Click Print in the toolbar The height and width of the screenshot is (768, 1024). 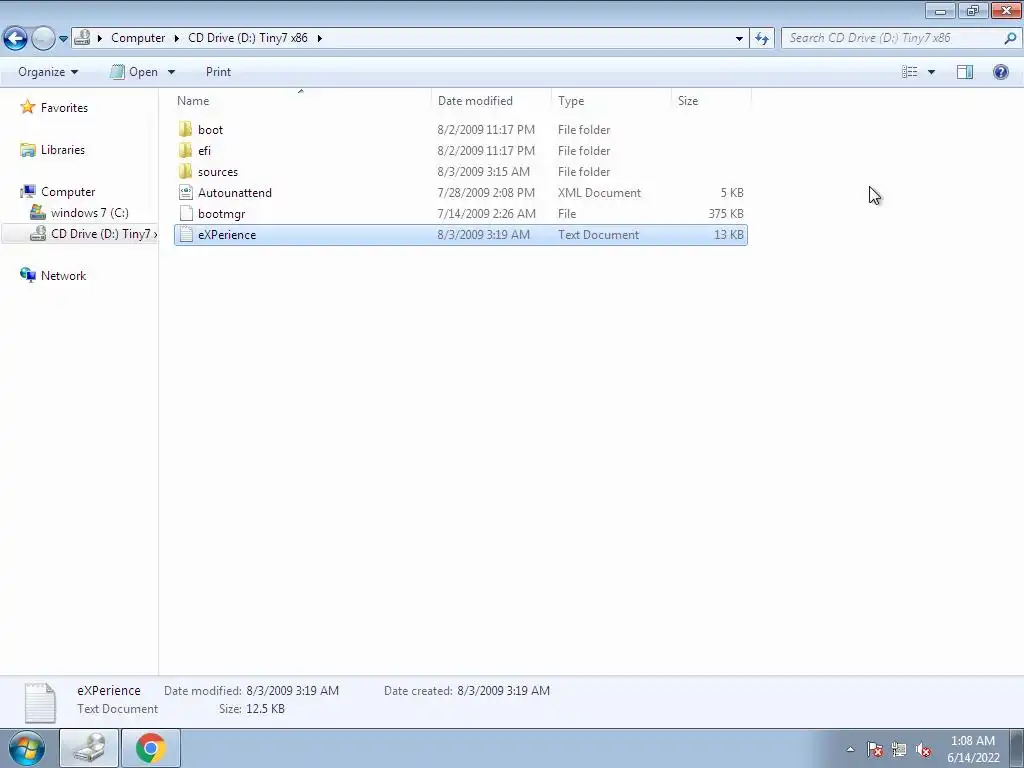[218, 72]
